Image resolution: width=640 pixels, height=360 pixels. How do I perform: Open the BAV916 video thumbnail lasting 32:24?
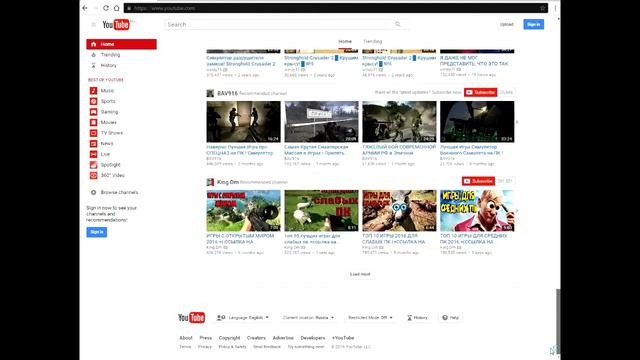tap(477, 122)
